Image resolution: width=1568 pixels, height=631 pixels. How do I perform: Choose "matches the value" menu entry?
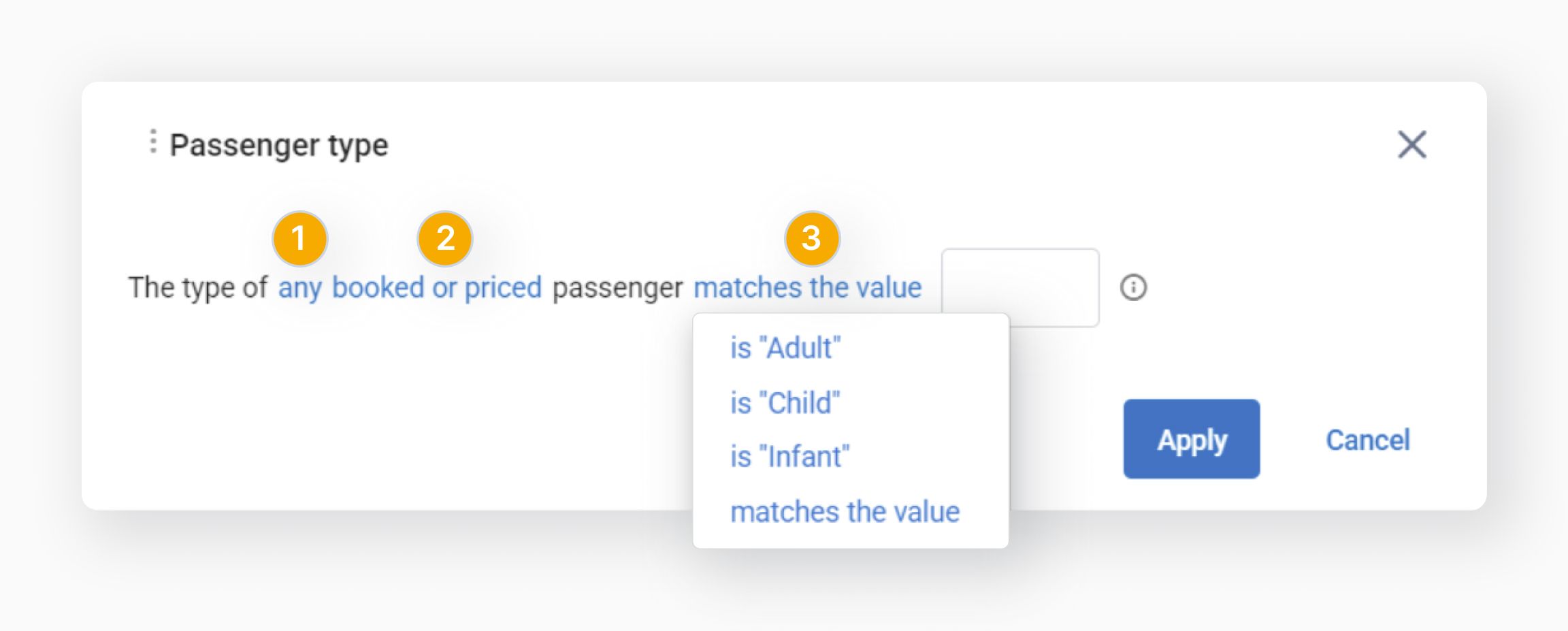(x=844, y=512)
